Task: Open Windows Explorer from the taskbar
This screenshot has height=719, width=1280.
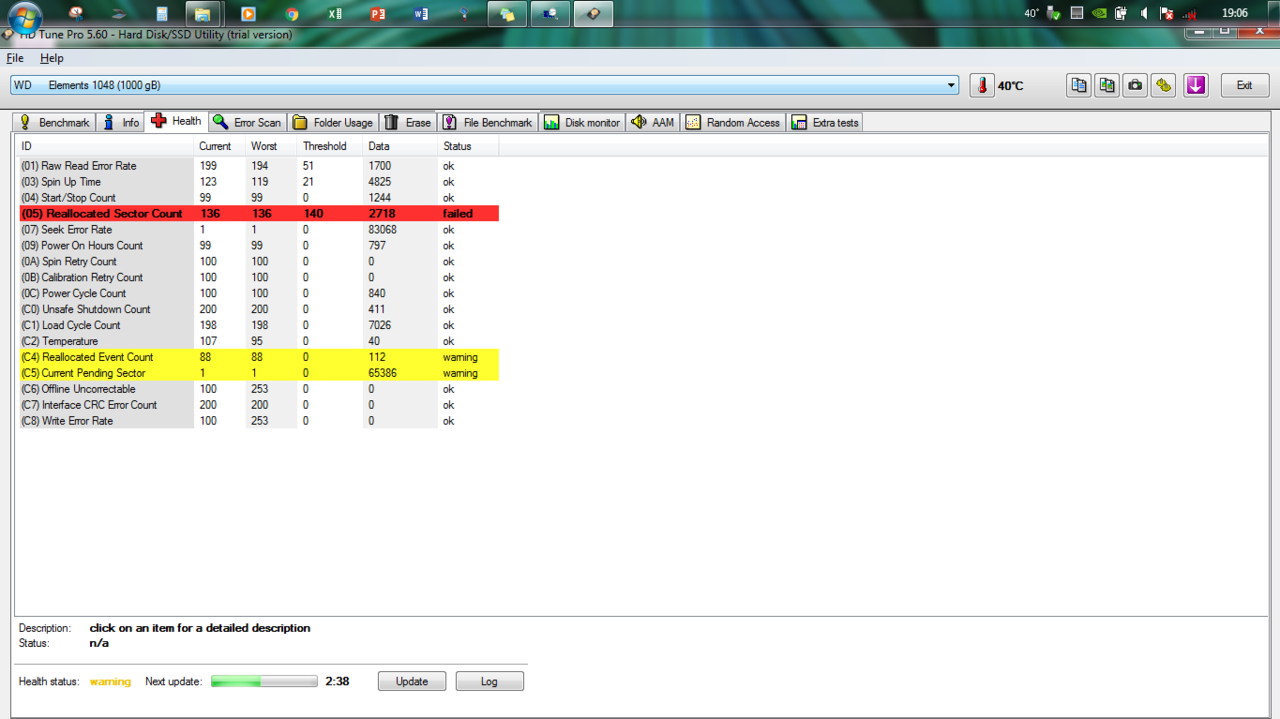Action: point(202,14)
